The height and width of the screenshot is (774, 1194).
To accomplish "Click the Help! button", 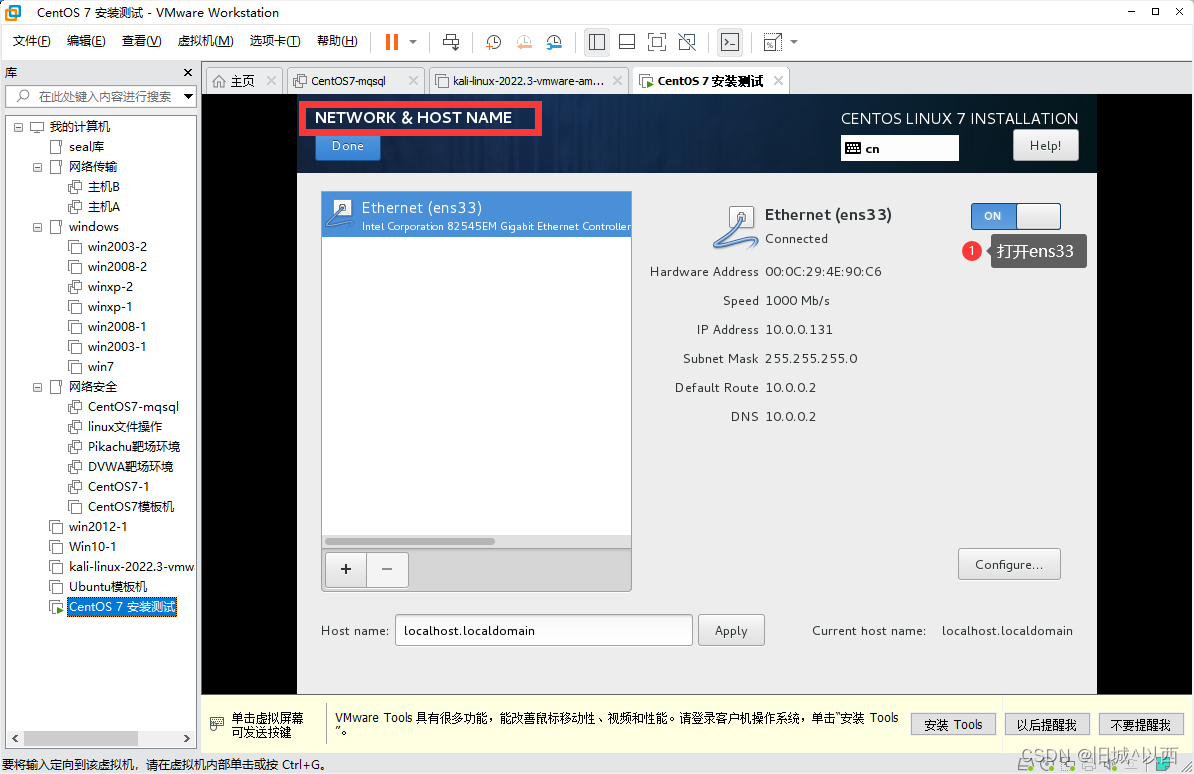I will point(1046,146).
